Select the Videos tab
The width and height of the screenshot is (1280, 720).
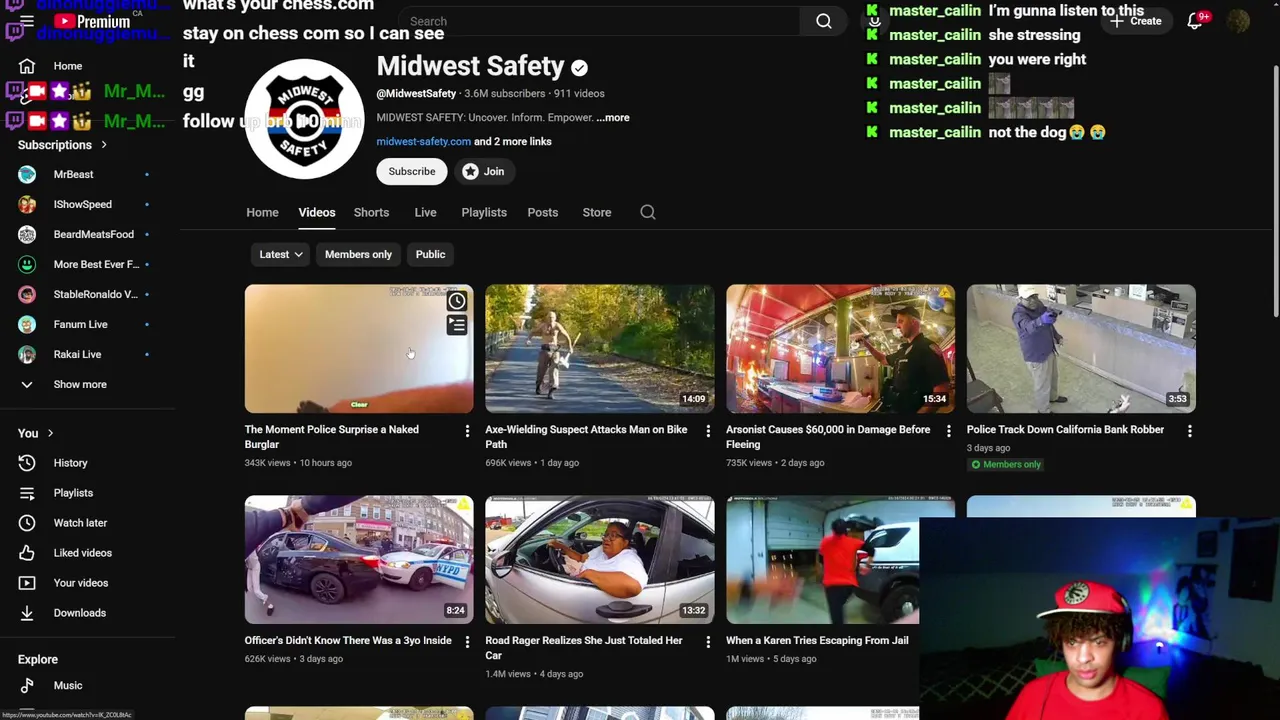[x=316, y=212]
